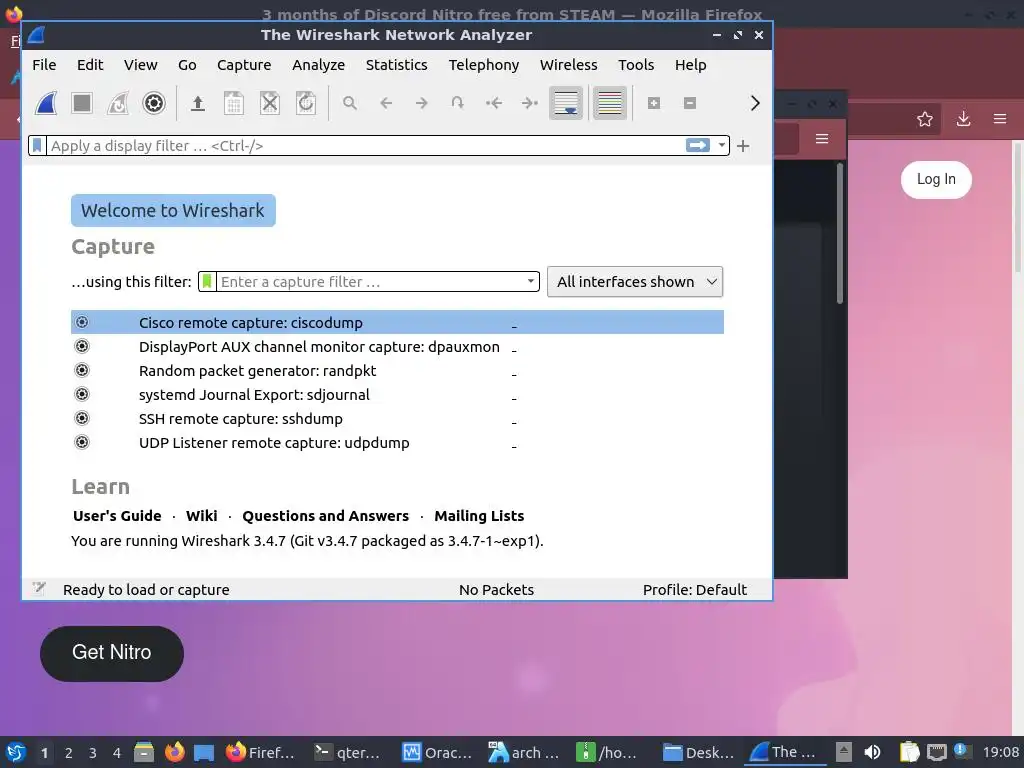Expand the toolbar overflow chevron
1024x768 pixels.
point(755,103)
